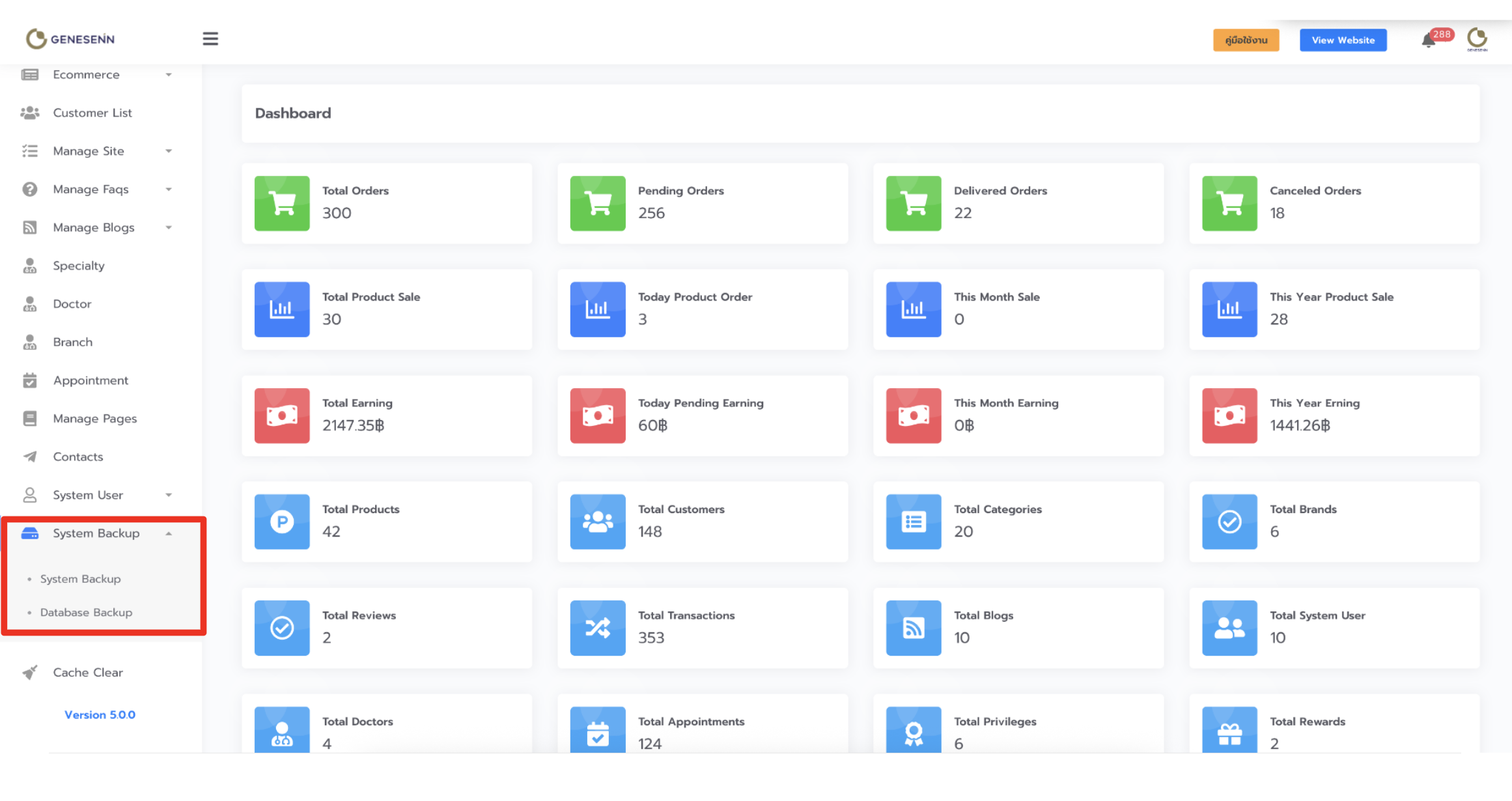
Task: Open the Database Backup submenu item
Action: [x=86, y=613]
